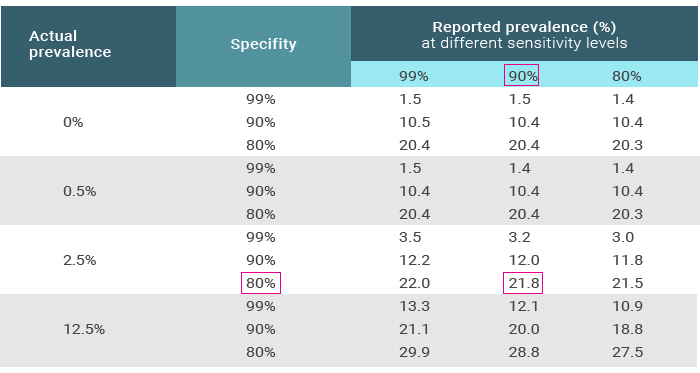
Task: Click the Reported prevalence (%) header
Action: pyautogui.click(x=524, y=27)
